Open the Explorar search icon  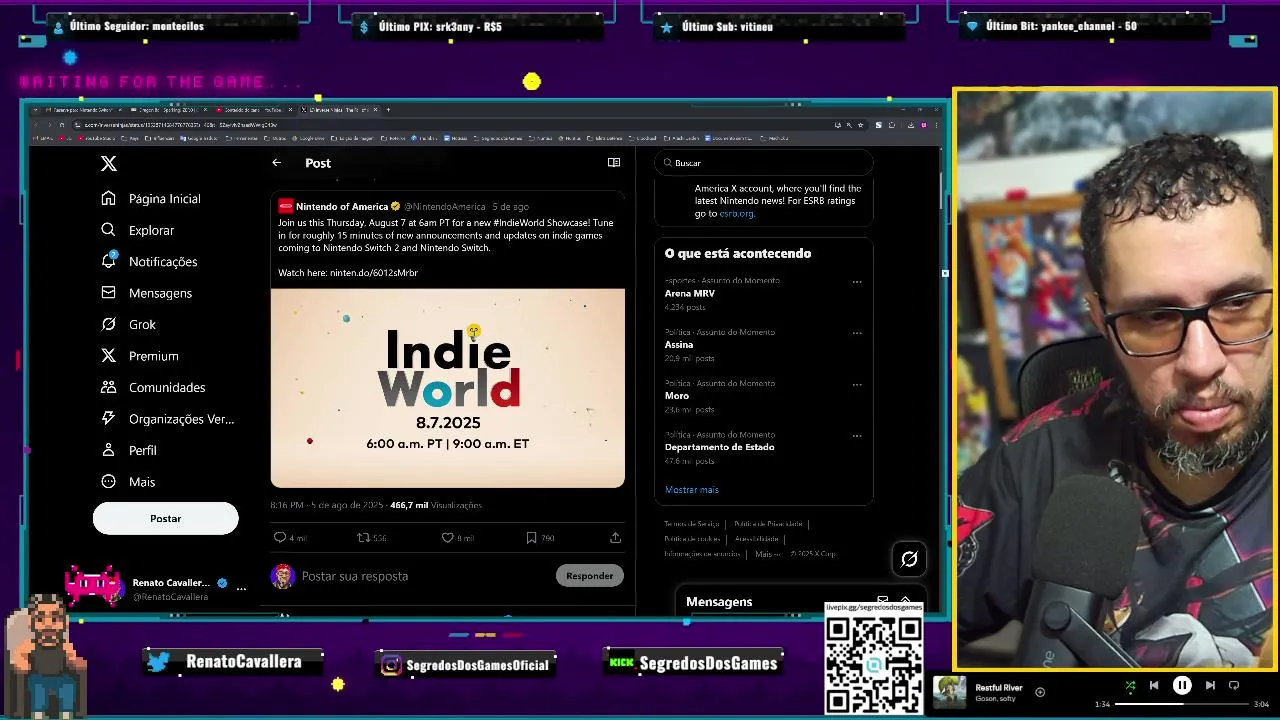pyautogui.click(x=108, y=230)
